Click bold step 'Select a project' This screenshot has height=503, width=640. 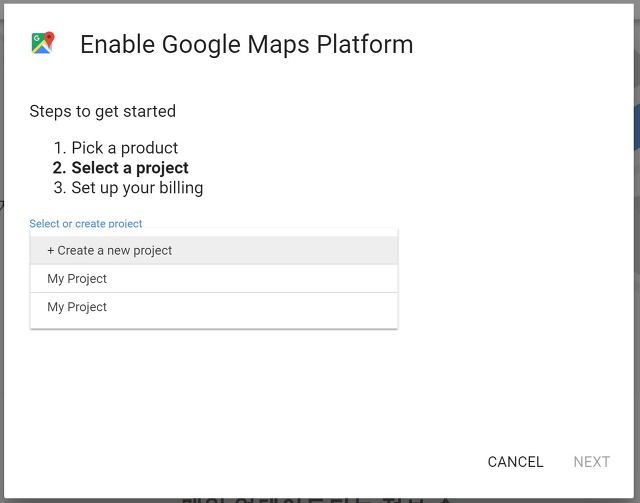click(130, 168)
